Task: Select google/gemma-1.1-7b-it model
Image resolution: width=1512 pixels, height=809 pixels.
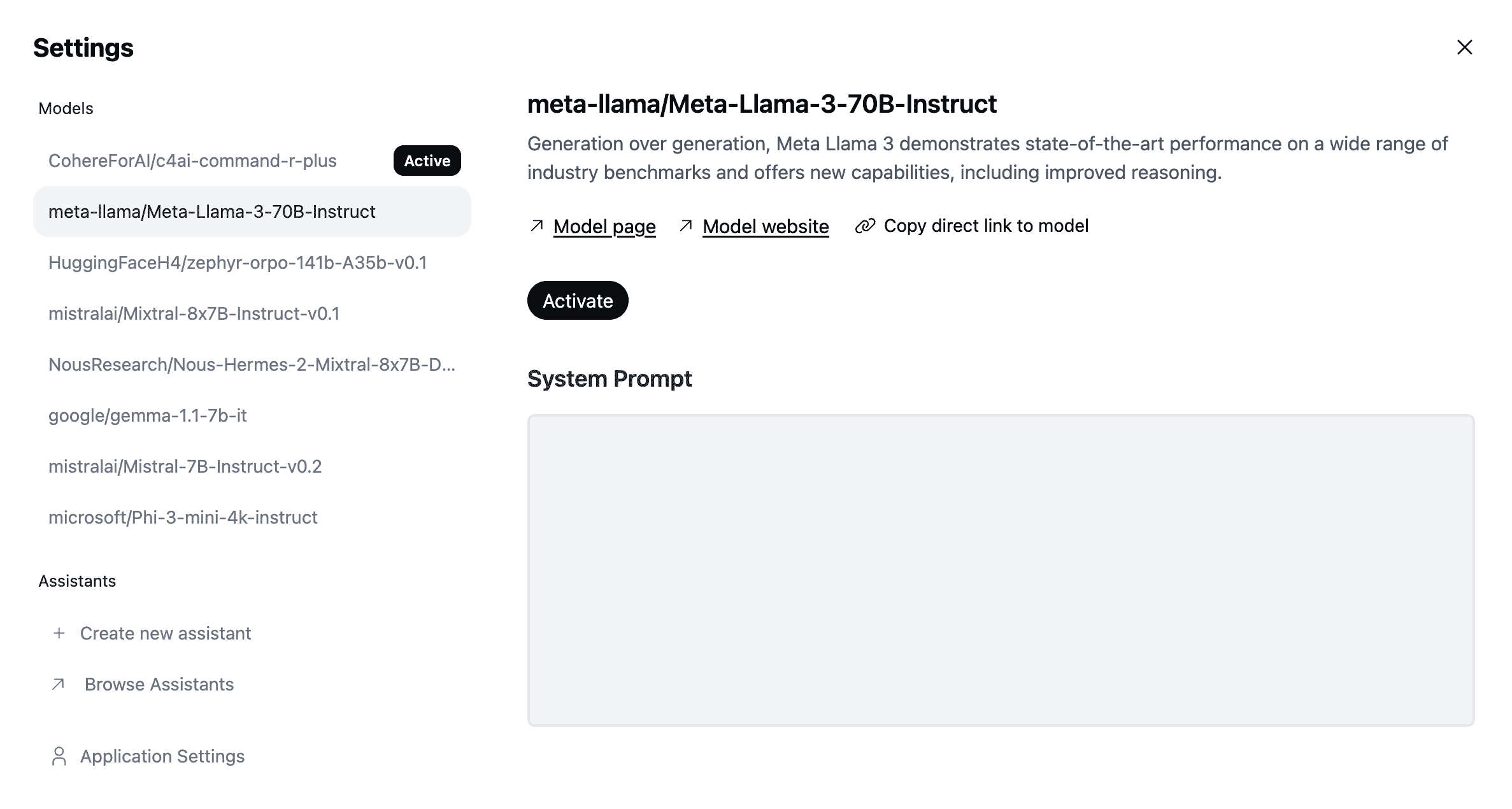Action: 149,414
